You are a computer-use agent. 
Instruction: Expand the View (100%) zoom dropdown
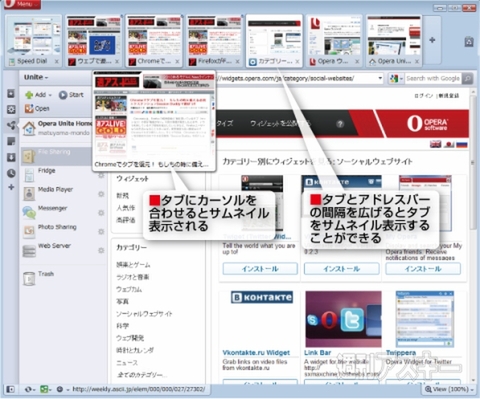[450, 389]
